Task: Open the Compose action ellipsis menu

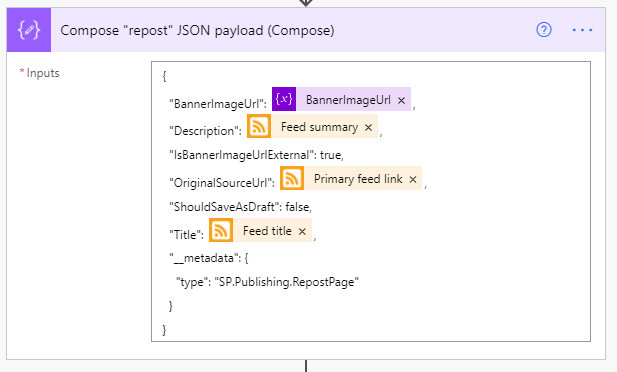Action: [x=582, y=30]
